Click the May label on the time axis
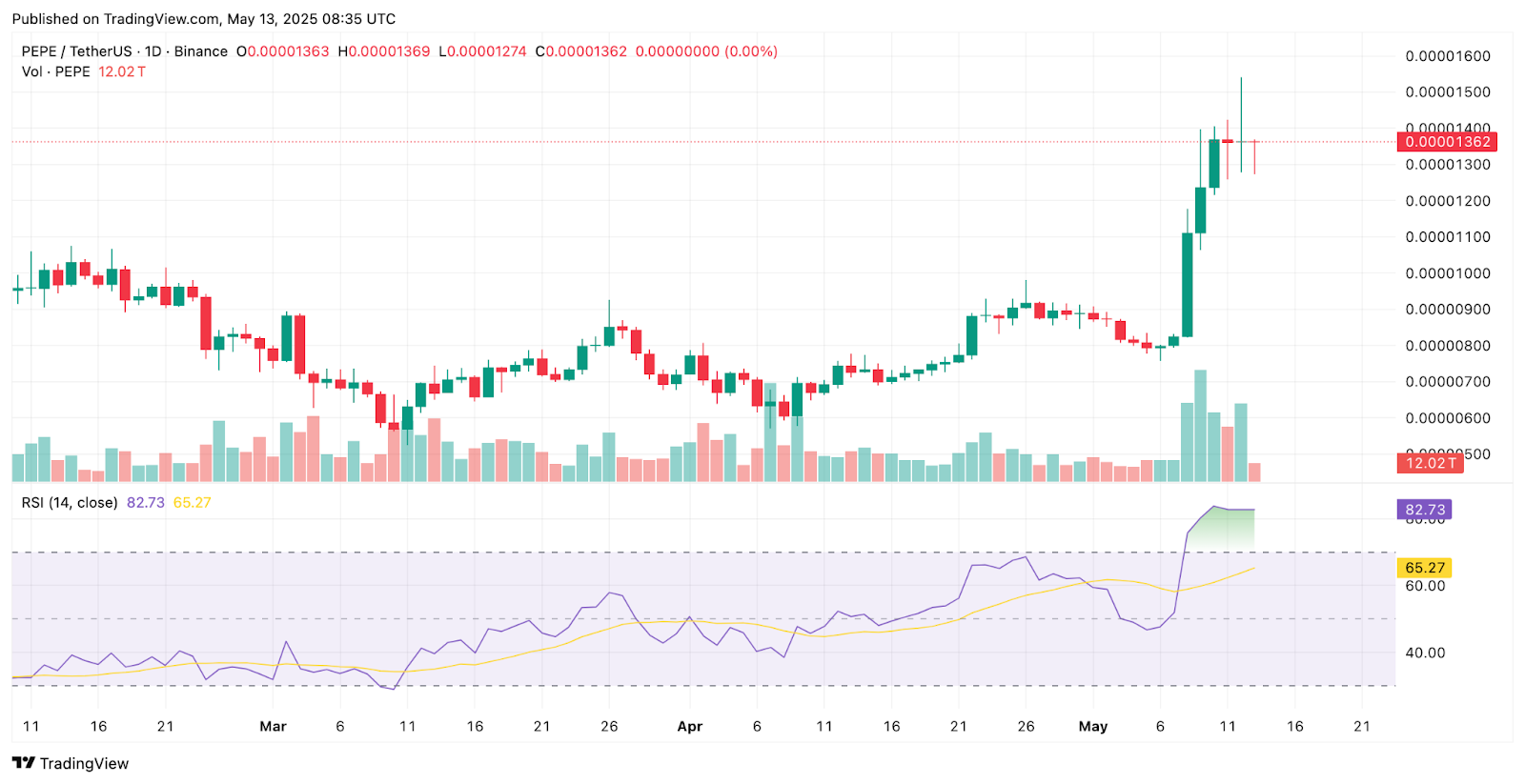This screenshot has width=1525, height=784. pos(1092,726)
